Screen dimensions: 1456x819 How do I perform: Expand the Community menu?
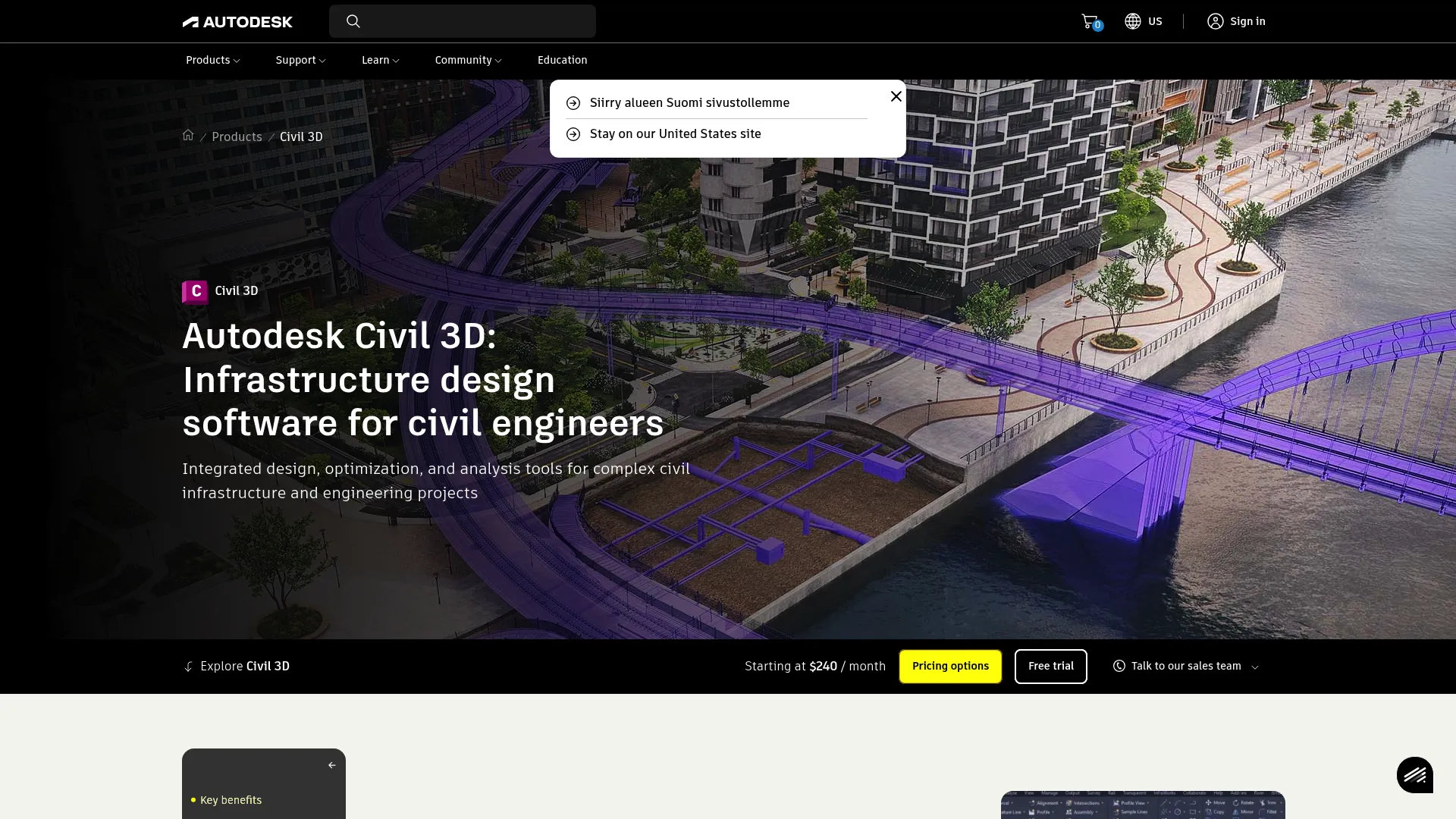click(x=468, y=60)
